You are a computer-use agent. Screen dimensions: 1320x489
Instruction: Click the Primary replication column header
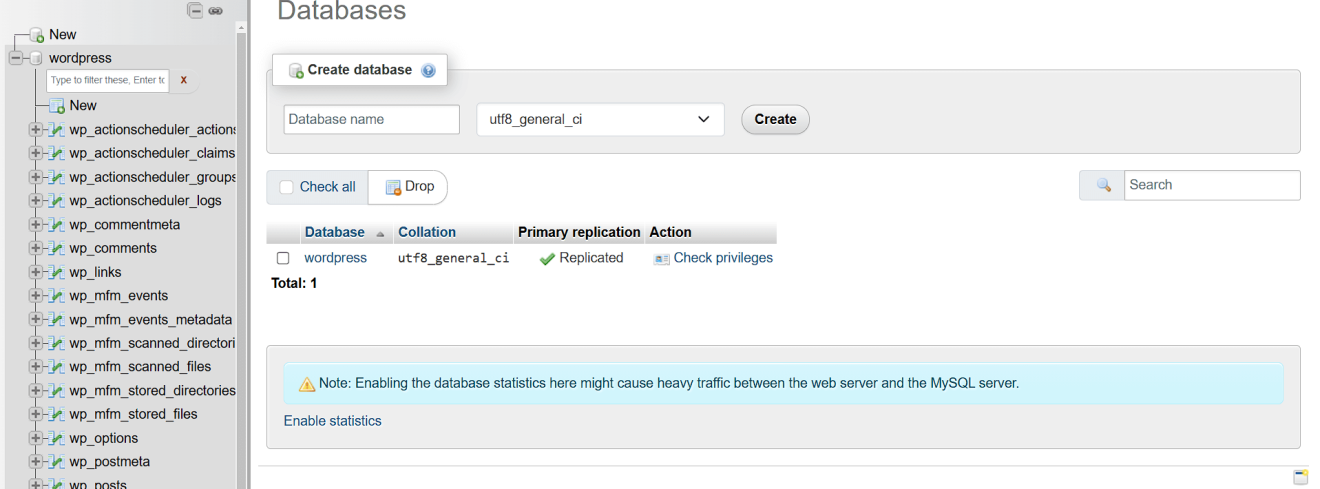pos(579,232)
